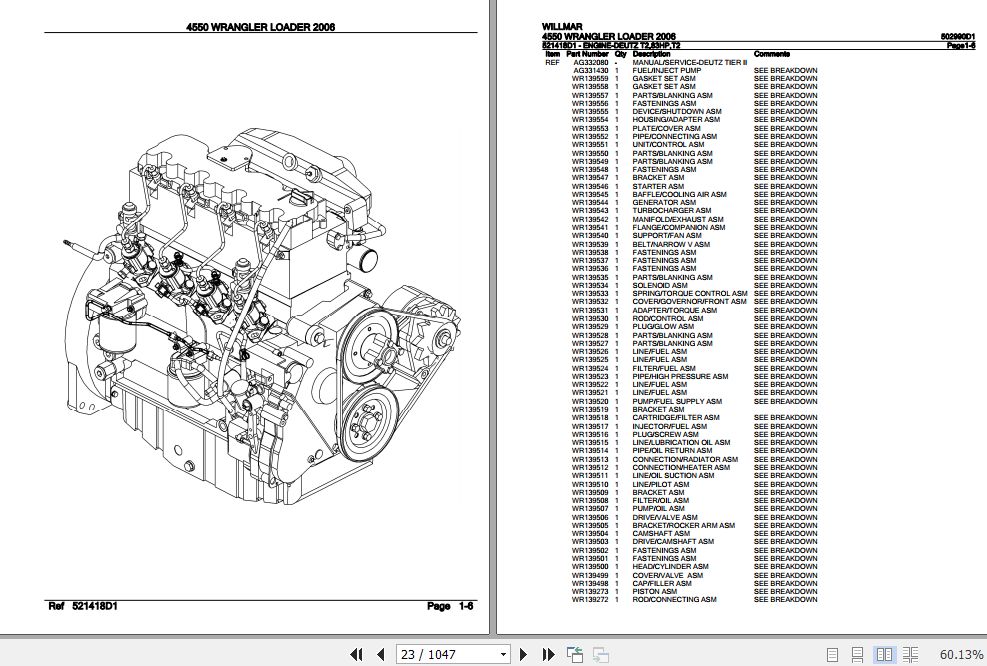
Task: Click SEE BREAKDOWN next to FUEL/INJECT PUMP
Action: point(786,71)
